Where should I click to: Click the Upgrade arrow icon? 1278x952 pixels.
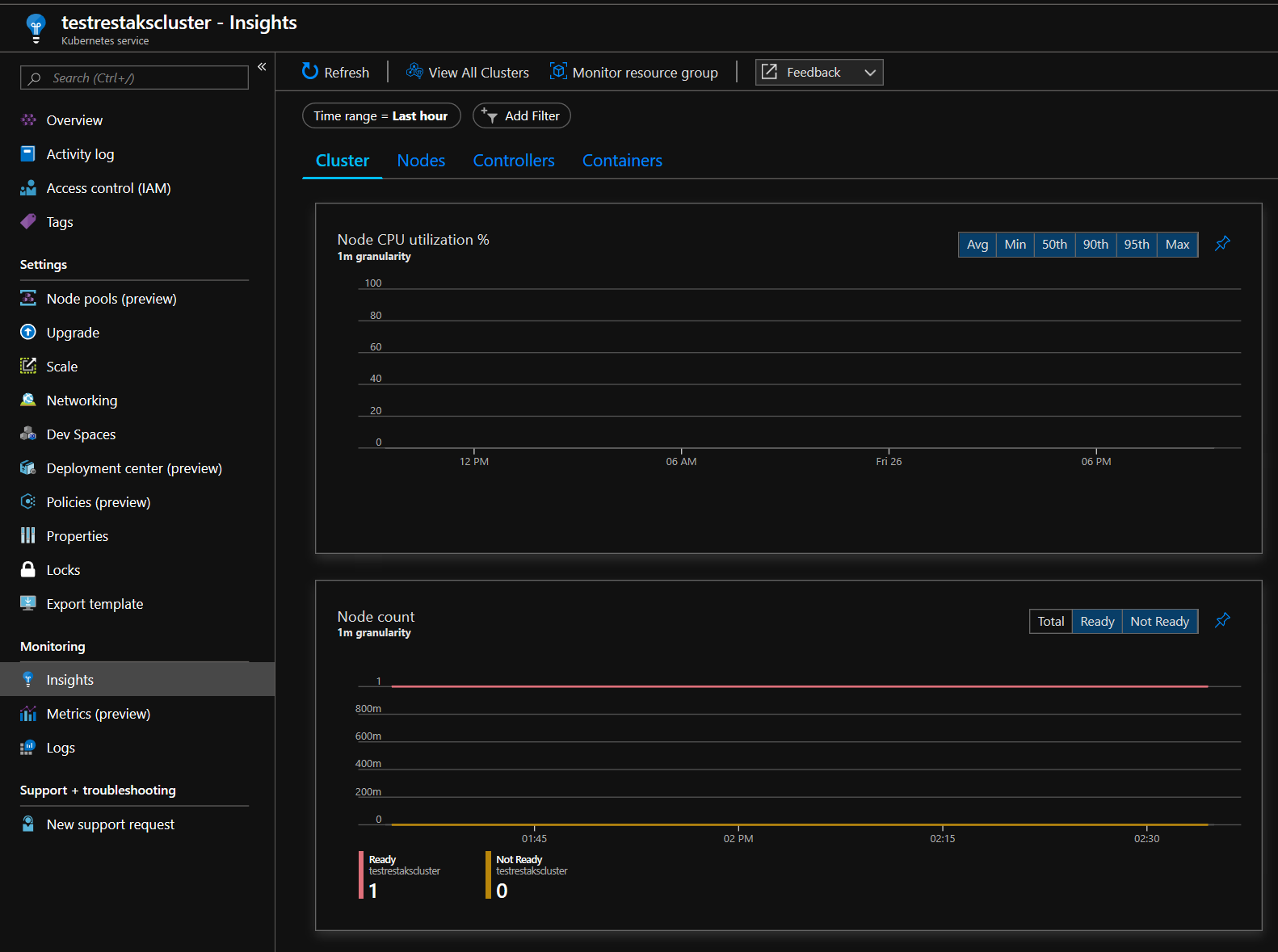(28, 333)
